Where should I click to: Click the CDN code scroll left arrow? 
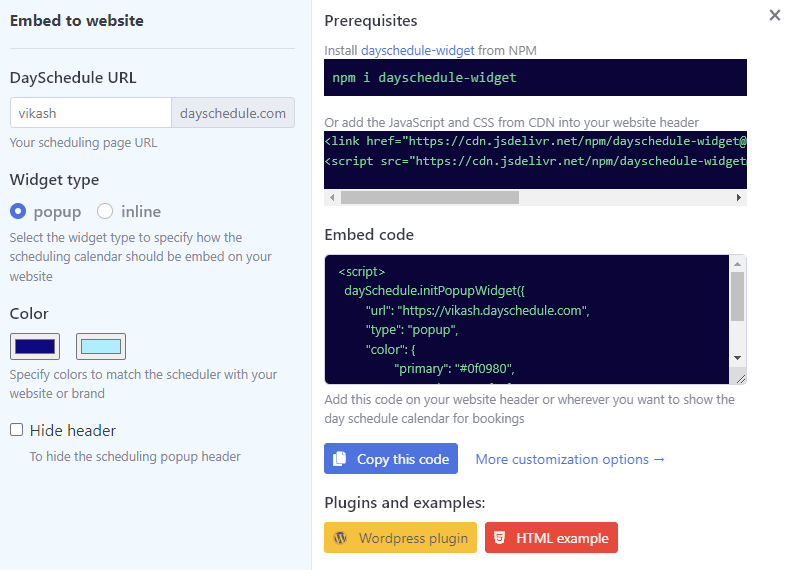332,198
